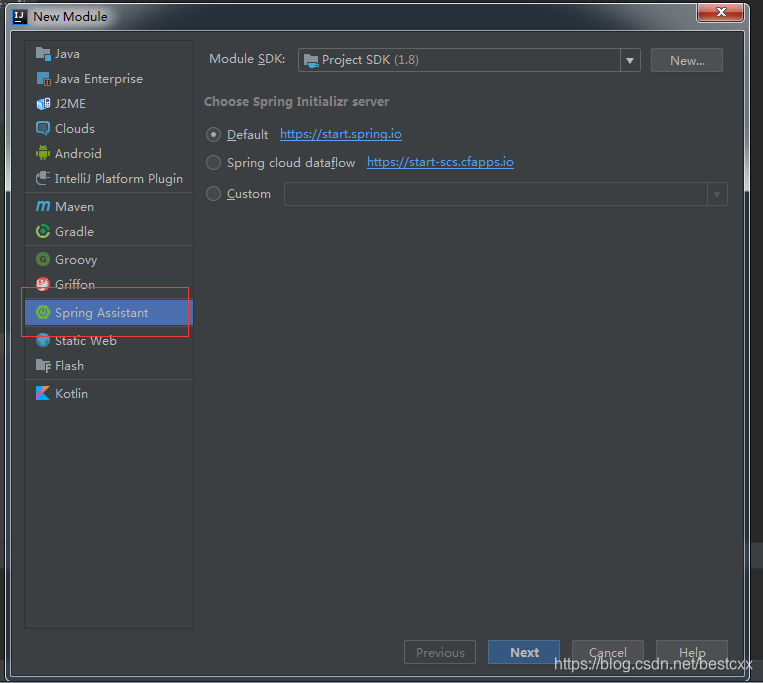Select Griffon module type label

point(75,284)
